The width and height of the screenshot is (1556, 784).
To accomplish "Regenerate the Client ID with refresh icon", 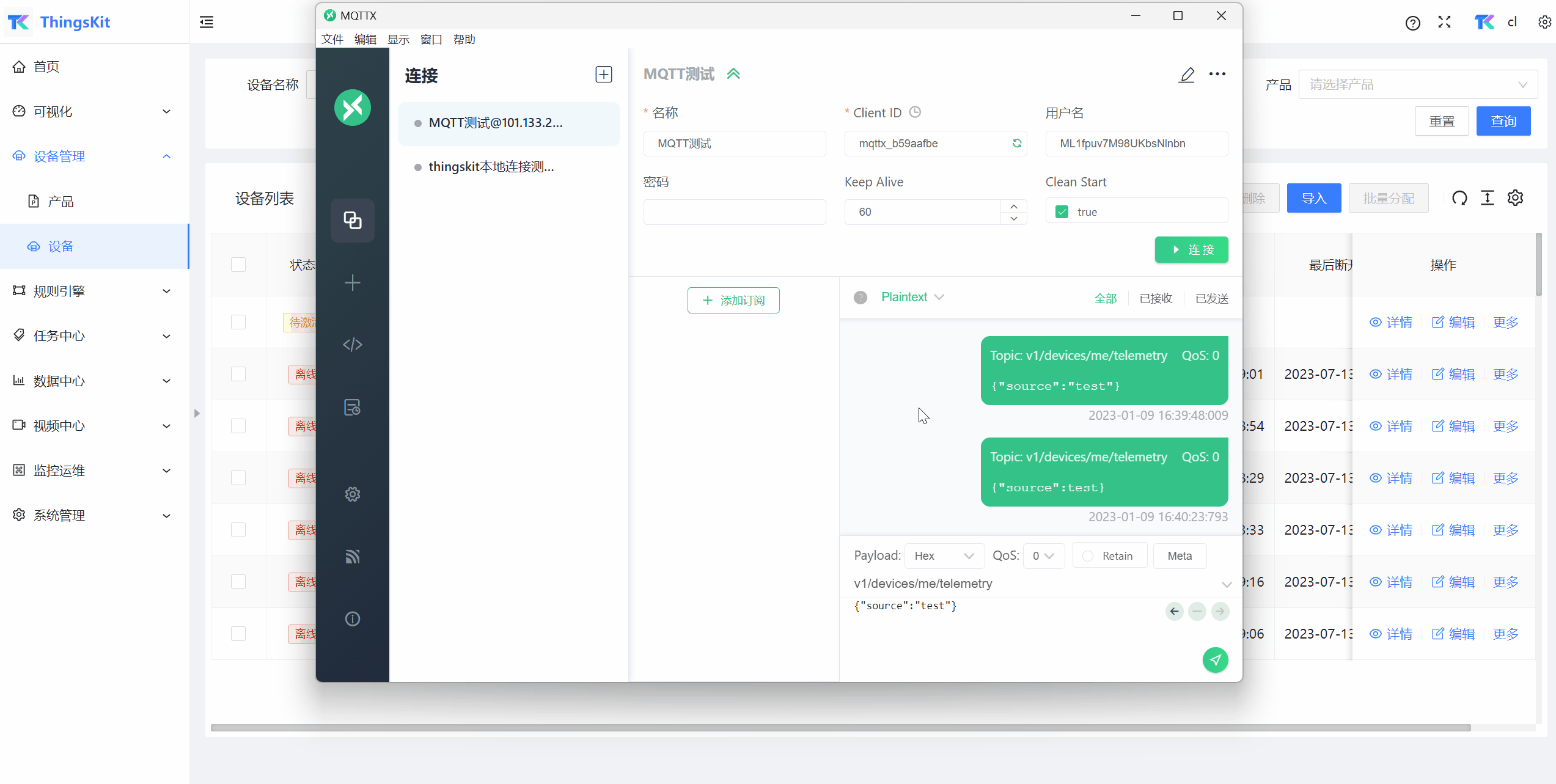I will (x=1016, y=143).
